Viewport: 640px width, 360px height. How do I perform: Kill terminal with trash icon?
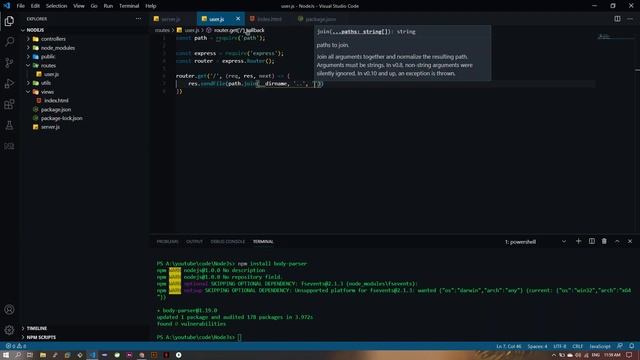[604, 241]
